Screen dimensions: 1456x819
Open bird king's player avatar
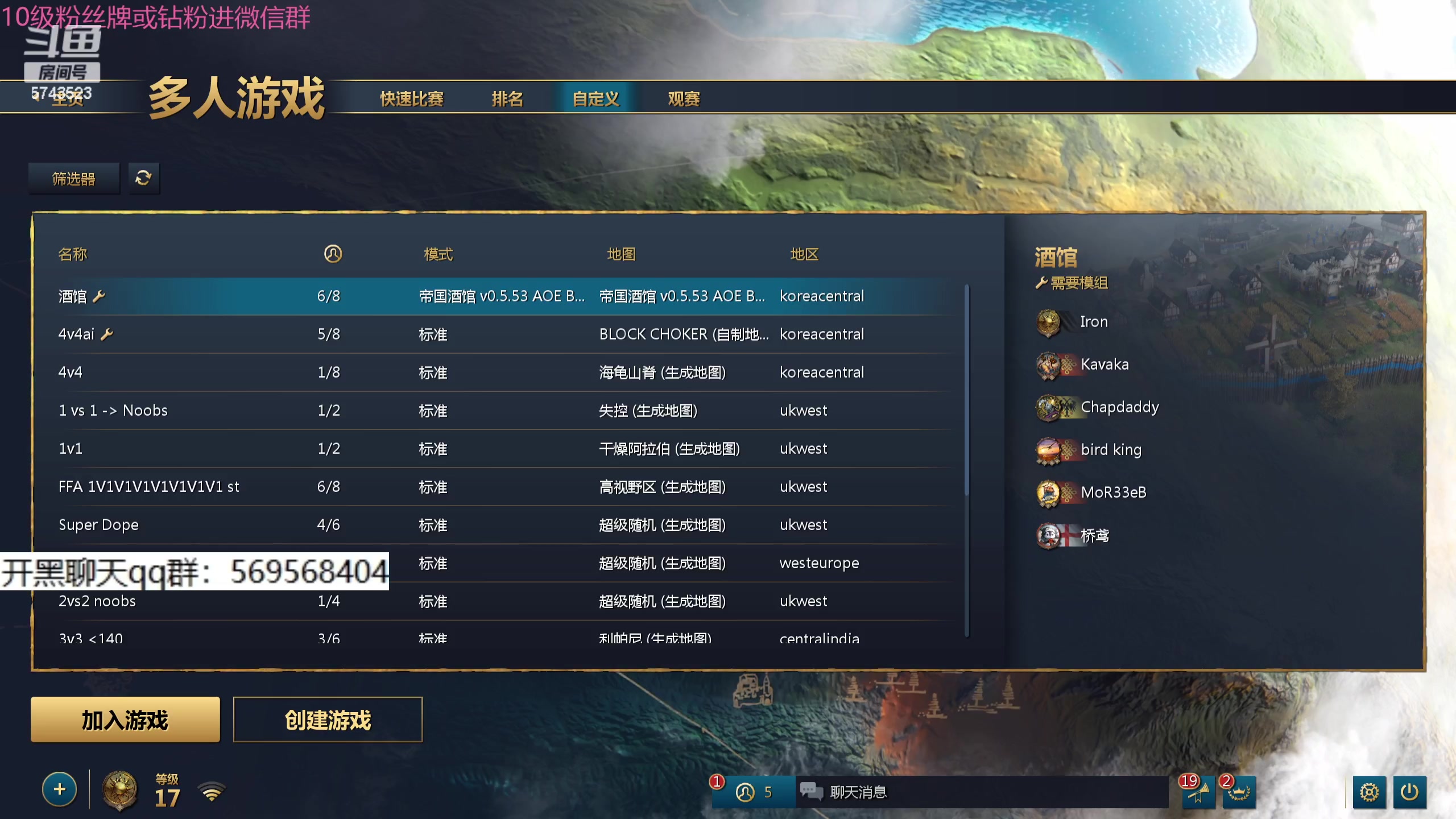[1048, 450]
